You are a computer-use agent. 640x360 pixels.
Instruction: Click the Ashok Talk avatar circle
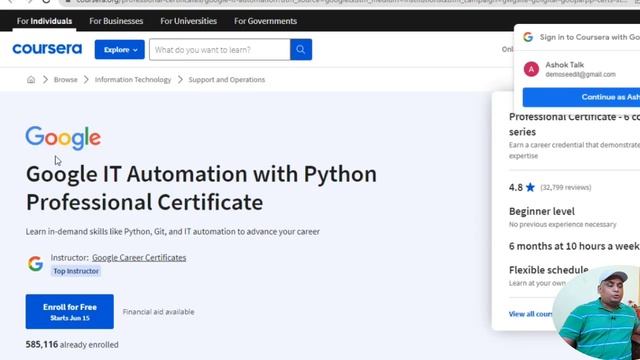[x=531, y=69]
